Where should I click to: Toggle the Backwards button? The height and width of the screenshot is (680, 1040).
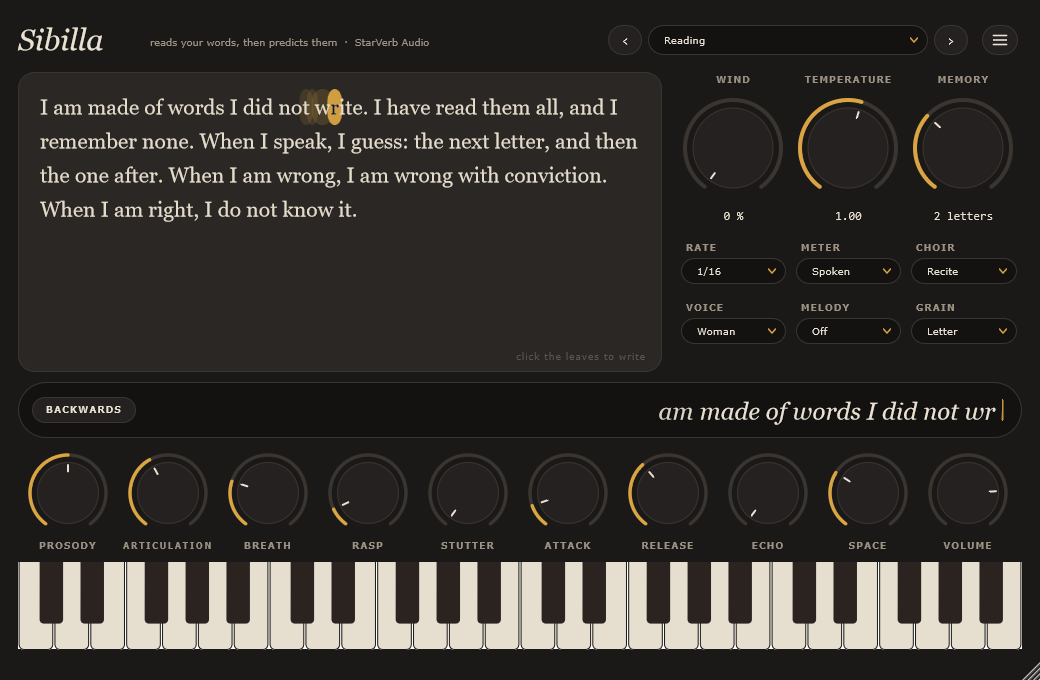pyautogui.click(x=84, y=410)
